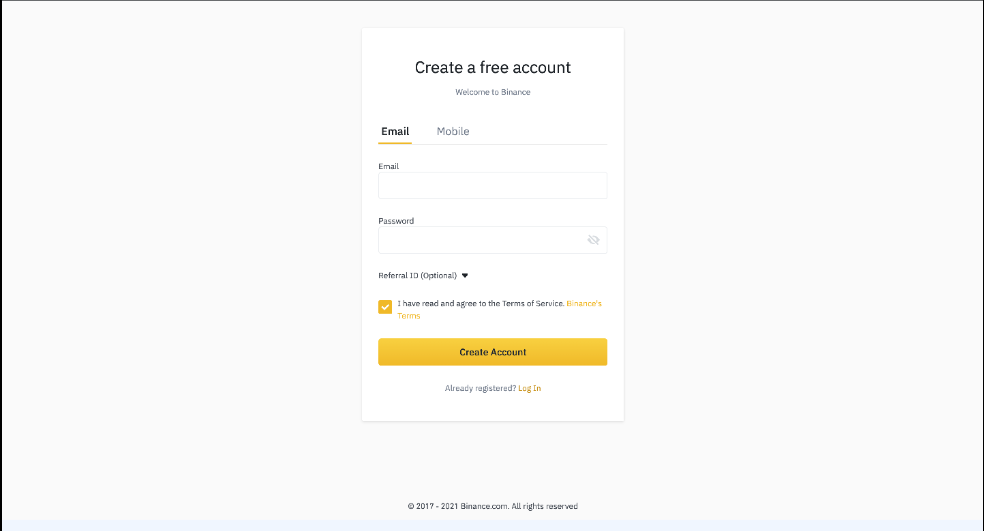Click the Referral ID (Optional) label

point(417,276)
